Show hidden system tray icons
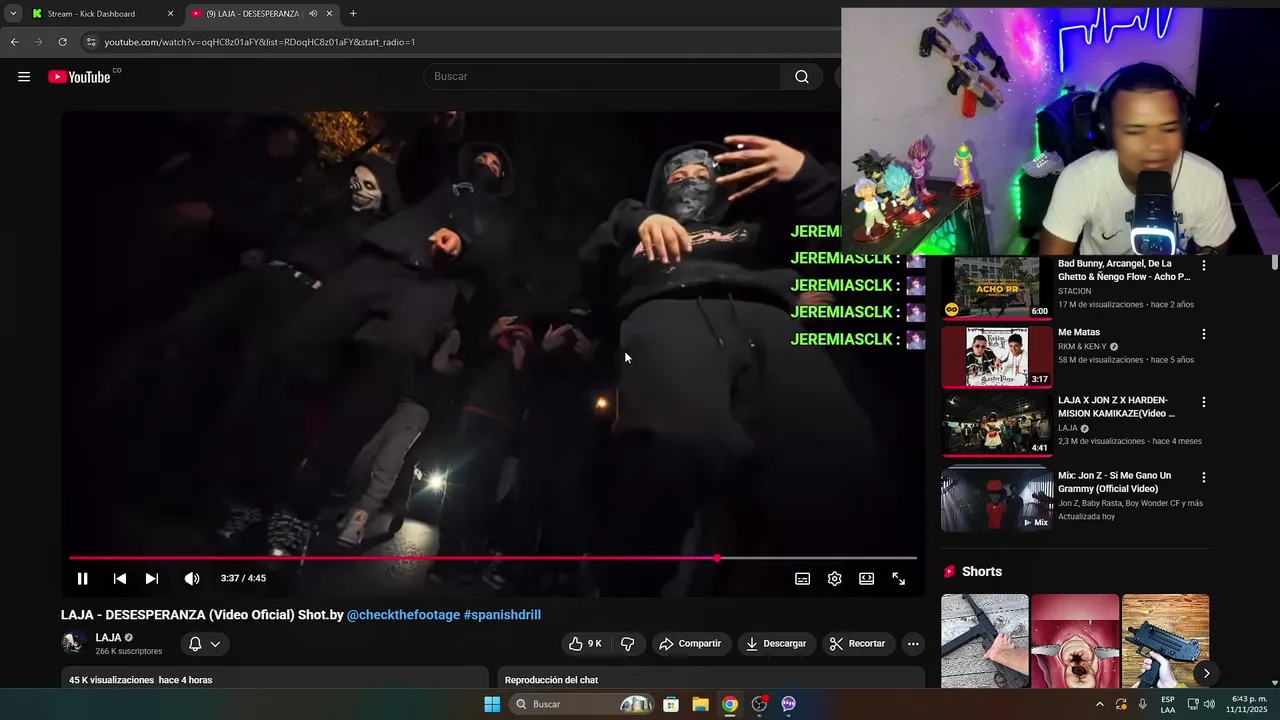The height and width of the screenshot is (720, 1280). point(1100,704)
